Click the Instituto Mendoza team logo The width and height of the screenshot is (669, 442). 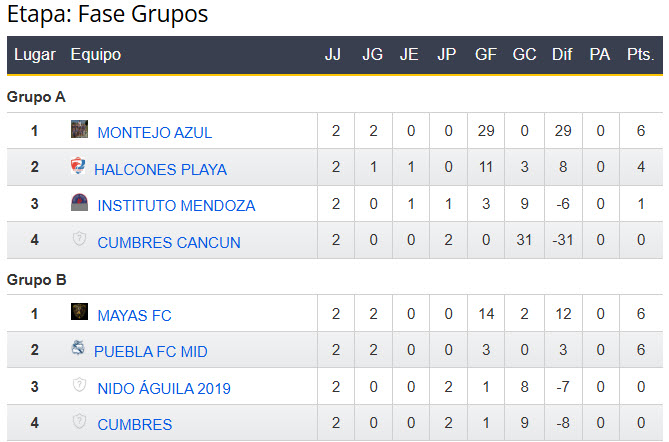click(79, 204)
